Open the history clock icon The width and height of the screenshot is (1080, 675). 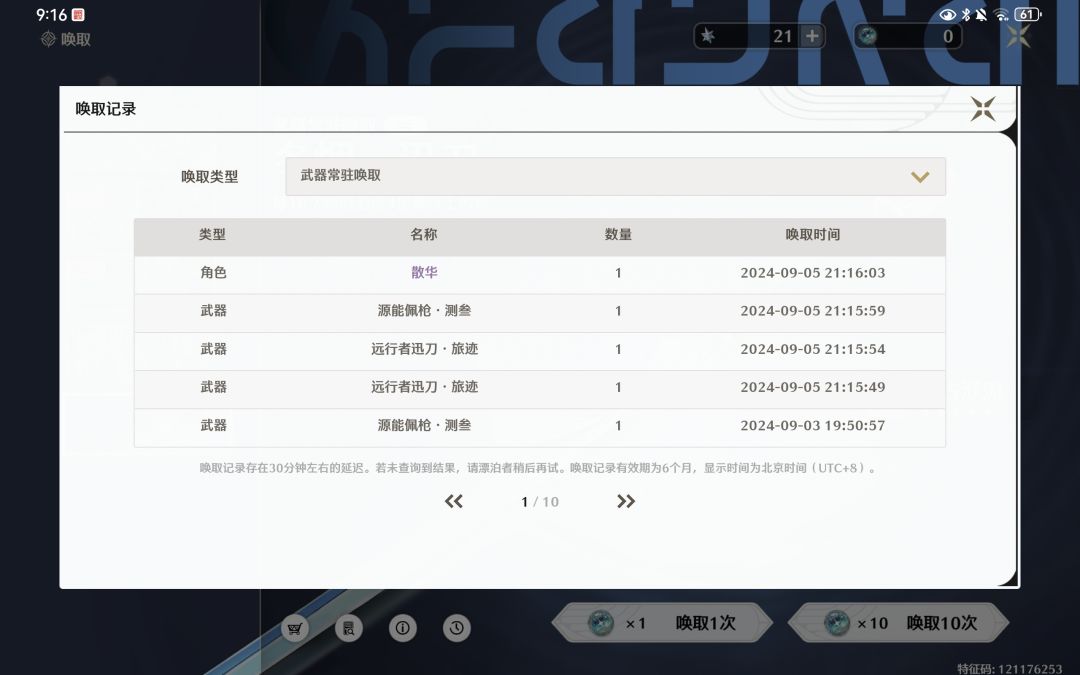(457, 627)
